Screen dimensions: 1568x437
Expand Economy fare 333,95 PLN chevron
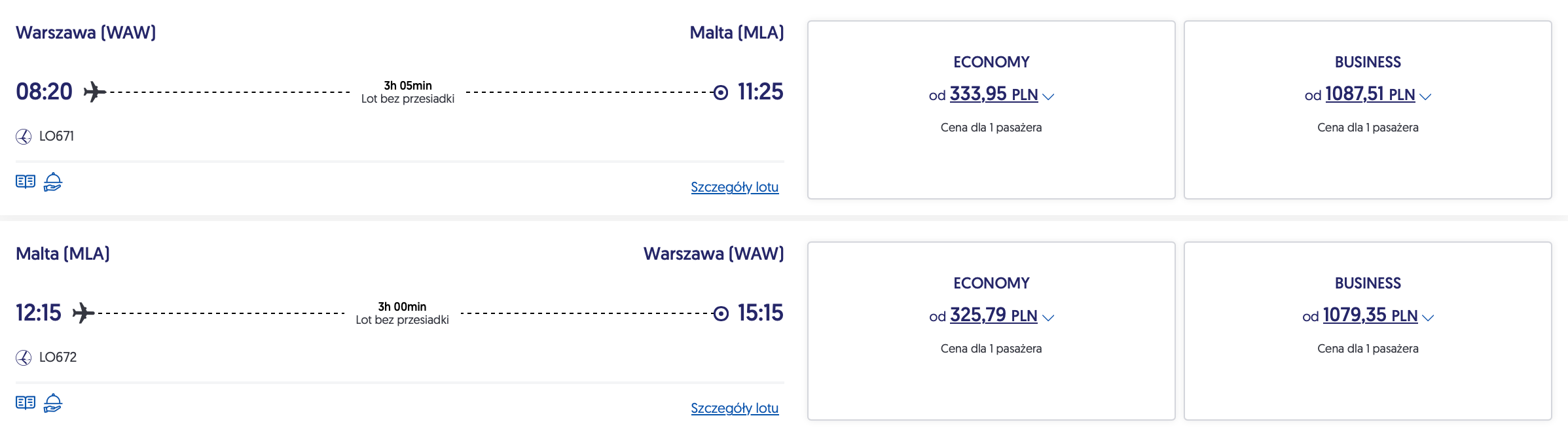[x=1048, y=97]
